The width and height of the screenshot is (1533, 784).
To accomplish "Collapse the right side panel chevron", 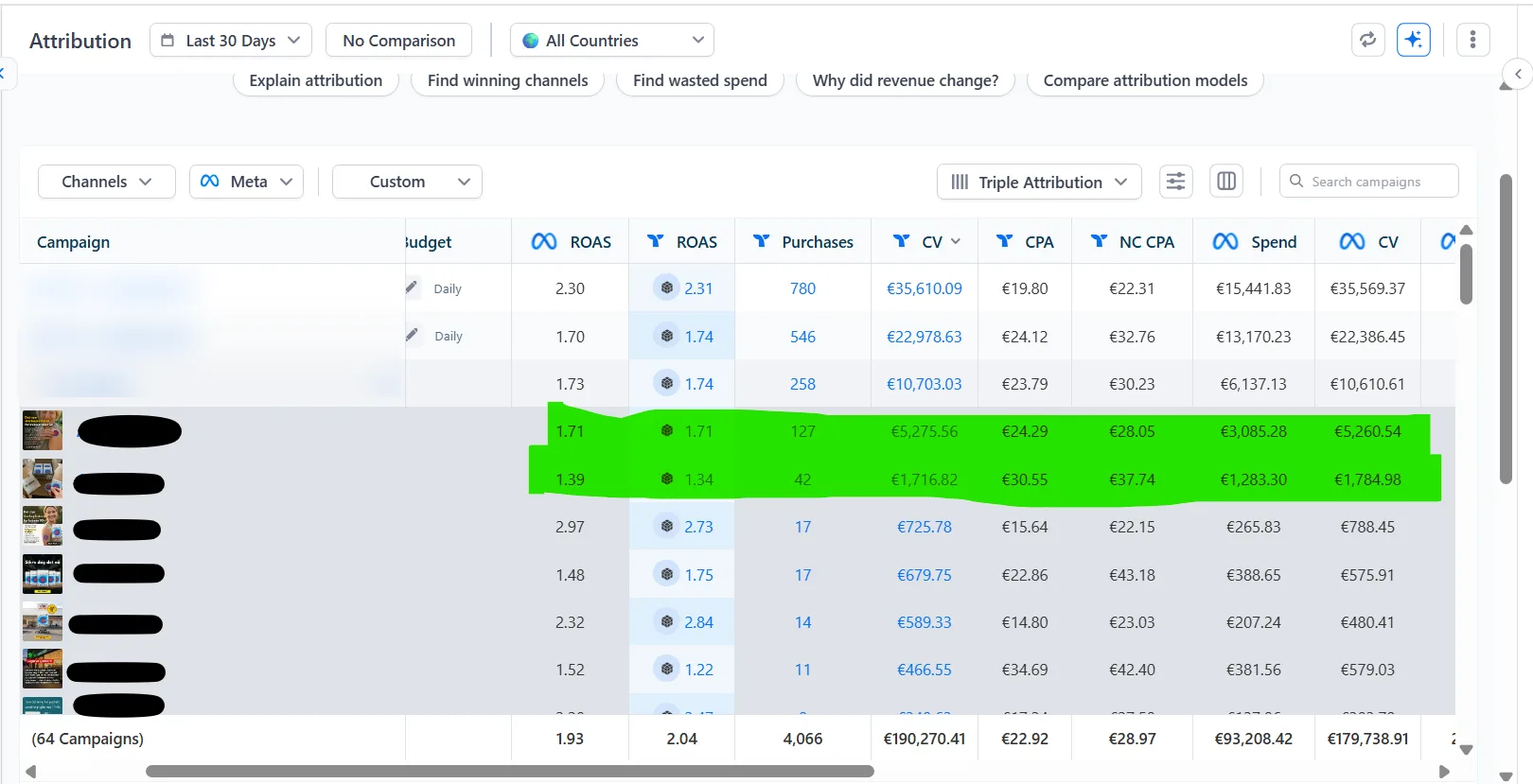I will click(x=1518, y=74).
